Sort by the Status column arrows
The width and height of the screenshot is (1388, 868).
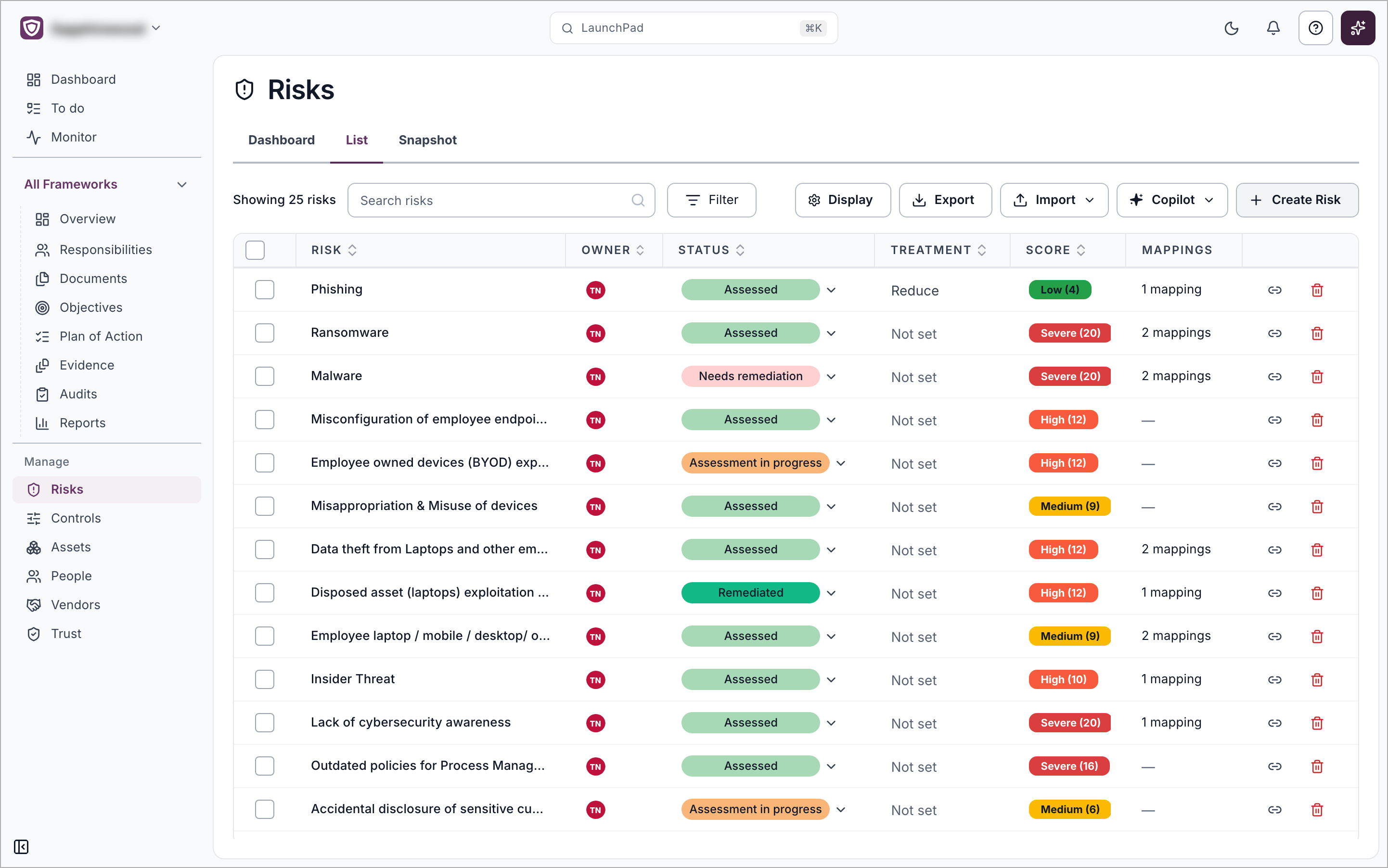740,250
